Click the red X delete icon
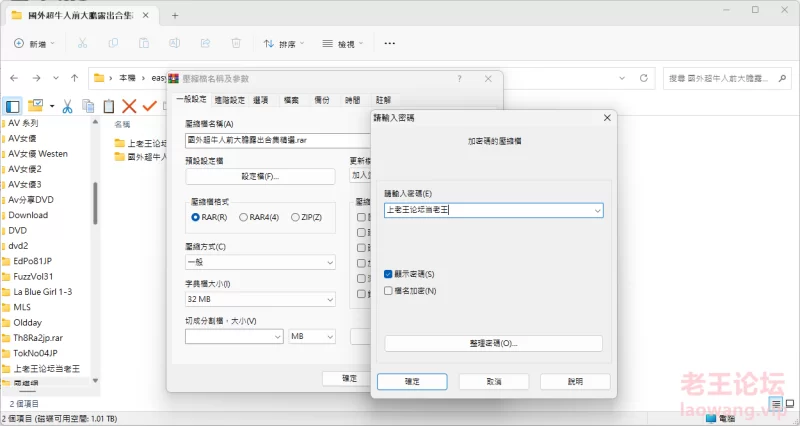Screen dimensions: 800x426 coord(129,105)
